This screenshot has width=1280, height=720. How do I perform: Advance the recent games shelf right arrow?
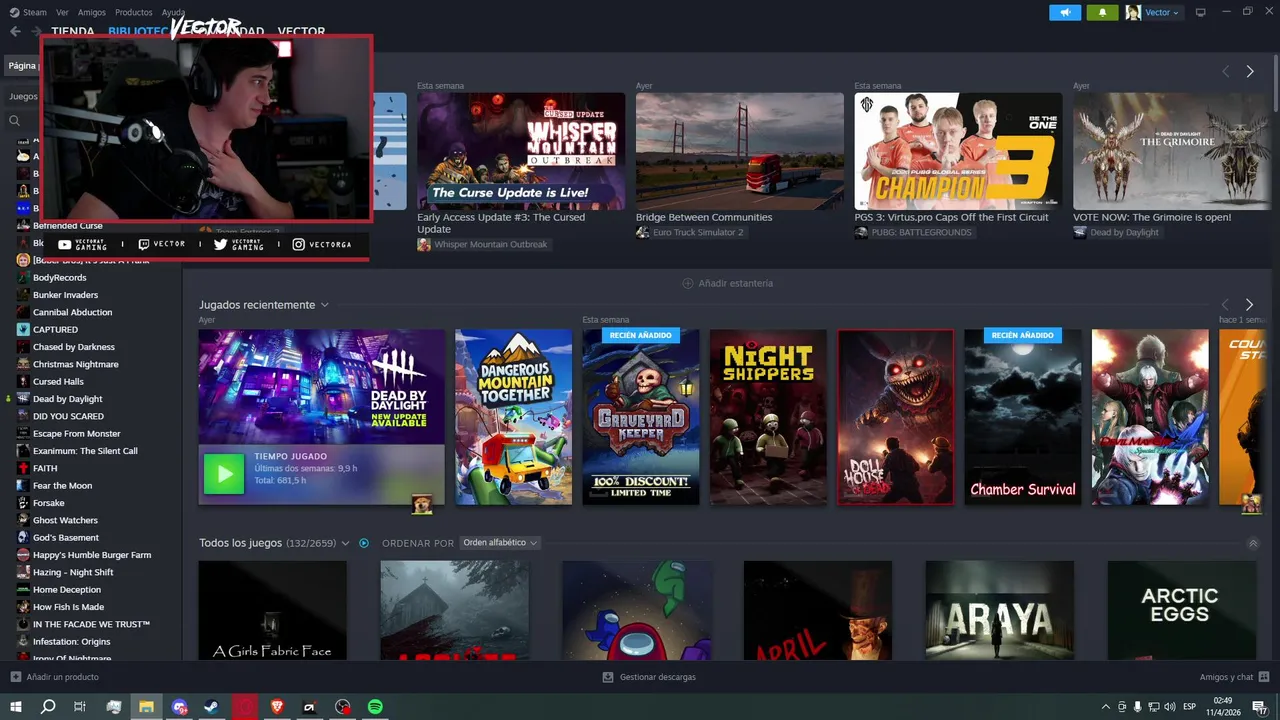[x=1249, y=305]
